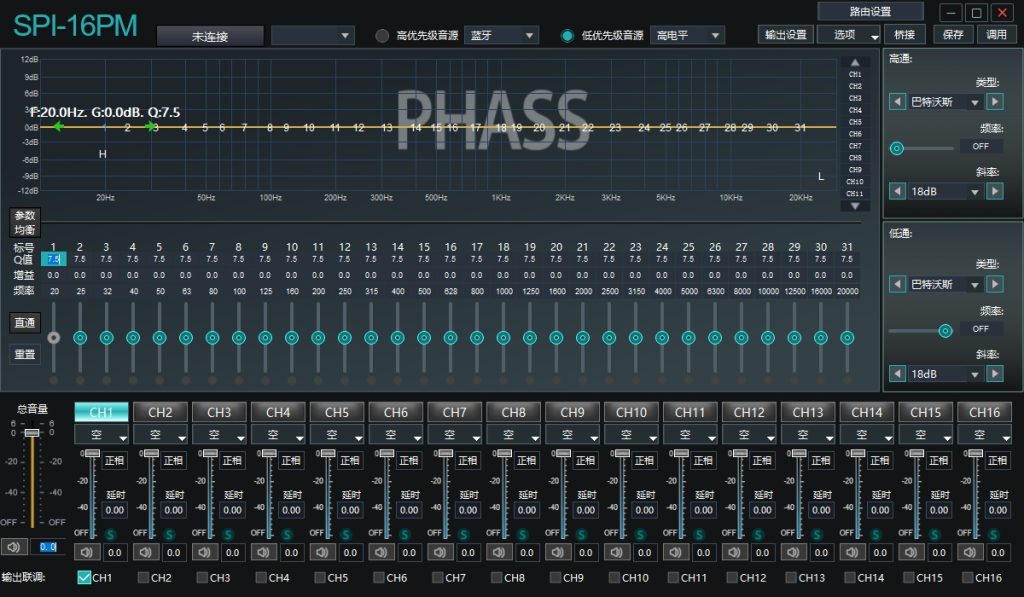1024x597 pixels.
Task: Enable the CH2 output link checkbox
Action: click(x=143, y=577)
